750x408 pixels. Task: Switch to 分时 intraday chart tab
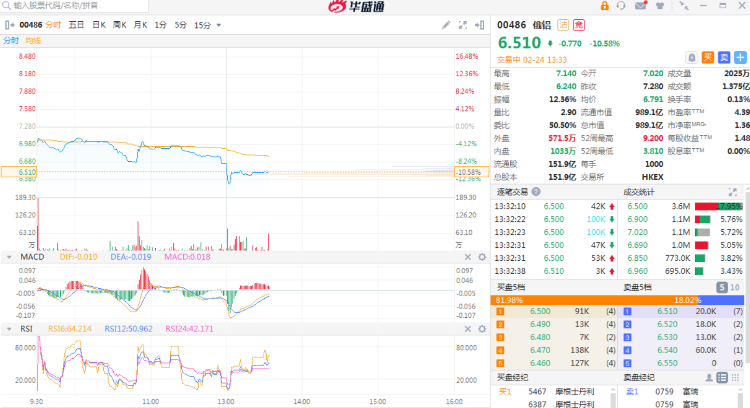pos(53,25)
